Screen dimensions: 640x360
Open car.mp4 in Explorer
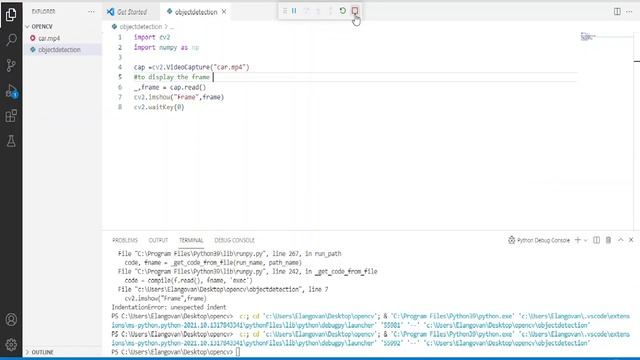tap(49, 38)
